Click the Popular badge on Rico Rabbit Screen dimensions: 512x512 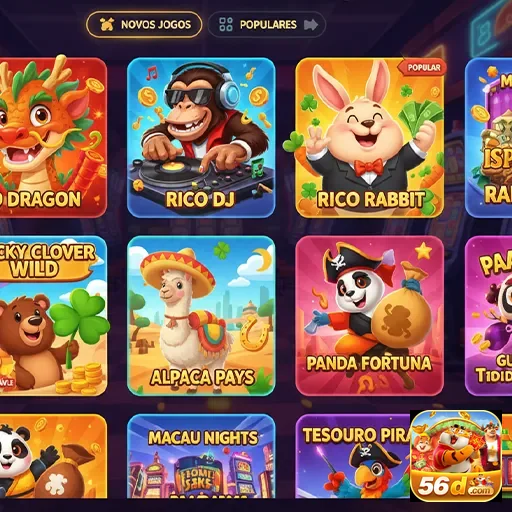(x=422, y=68)
